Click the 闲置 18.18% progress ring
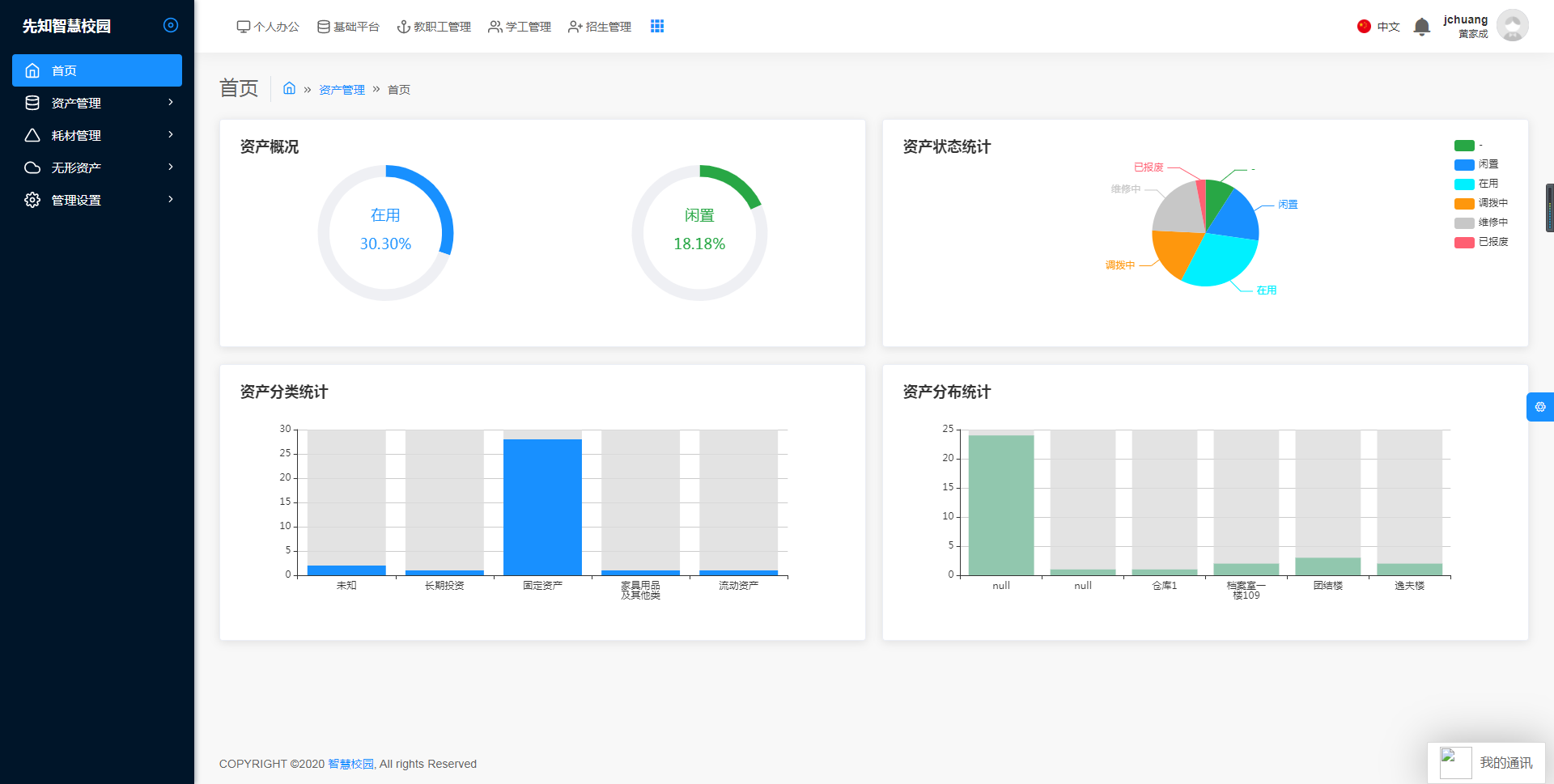This screenshot has height=784, width=1554. (x=699, y=233)
